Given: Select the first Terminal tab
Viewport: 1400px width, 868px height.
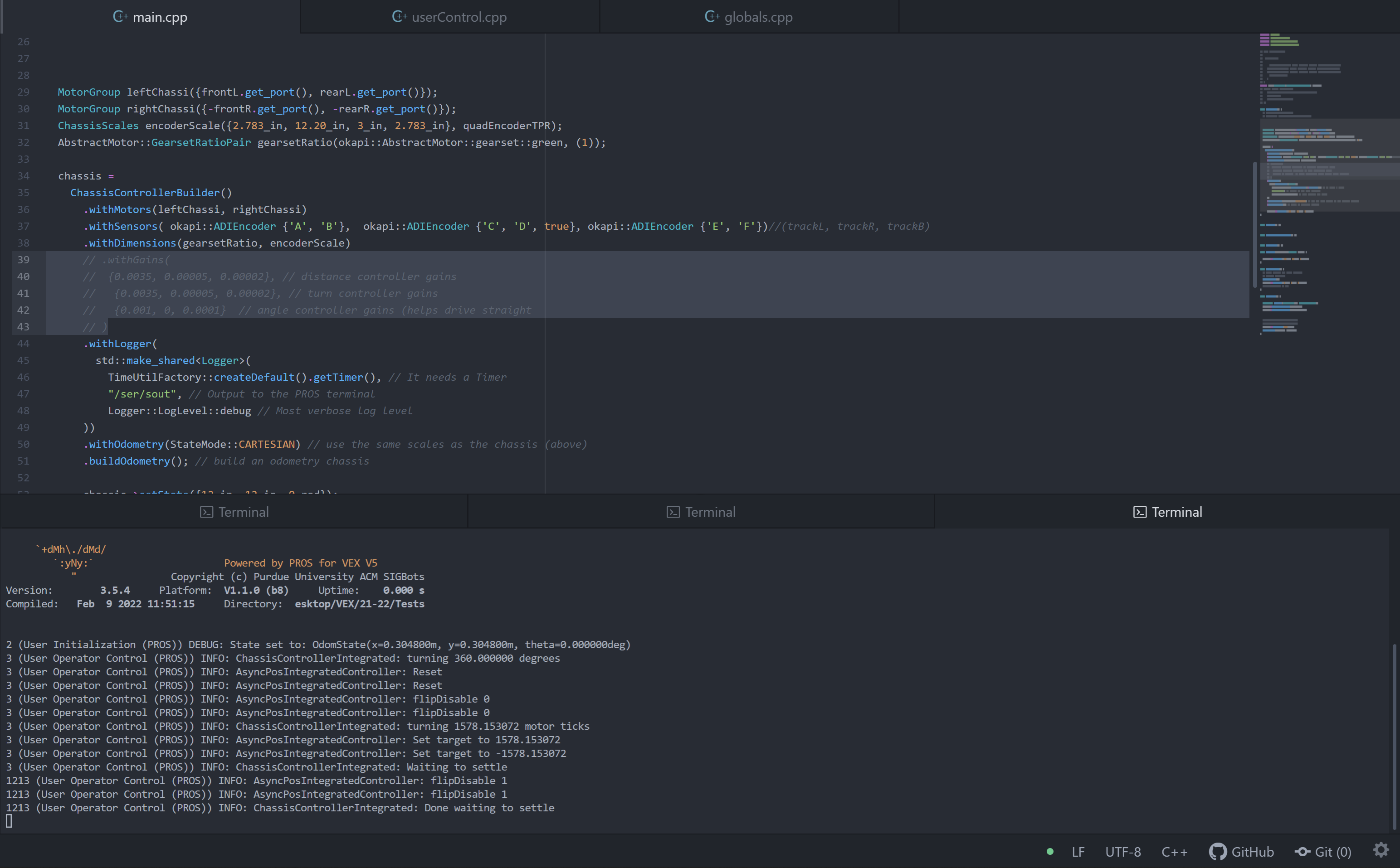Looking at the screenshot, I should click(x=234, y=511).
